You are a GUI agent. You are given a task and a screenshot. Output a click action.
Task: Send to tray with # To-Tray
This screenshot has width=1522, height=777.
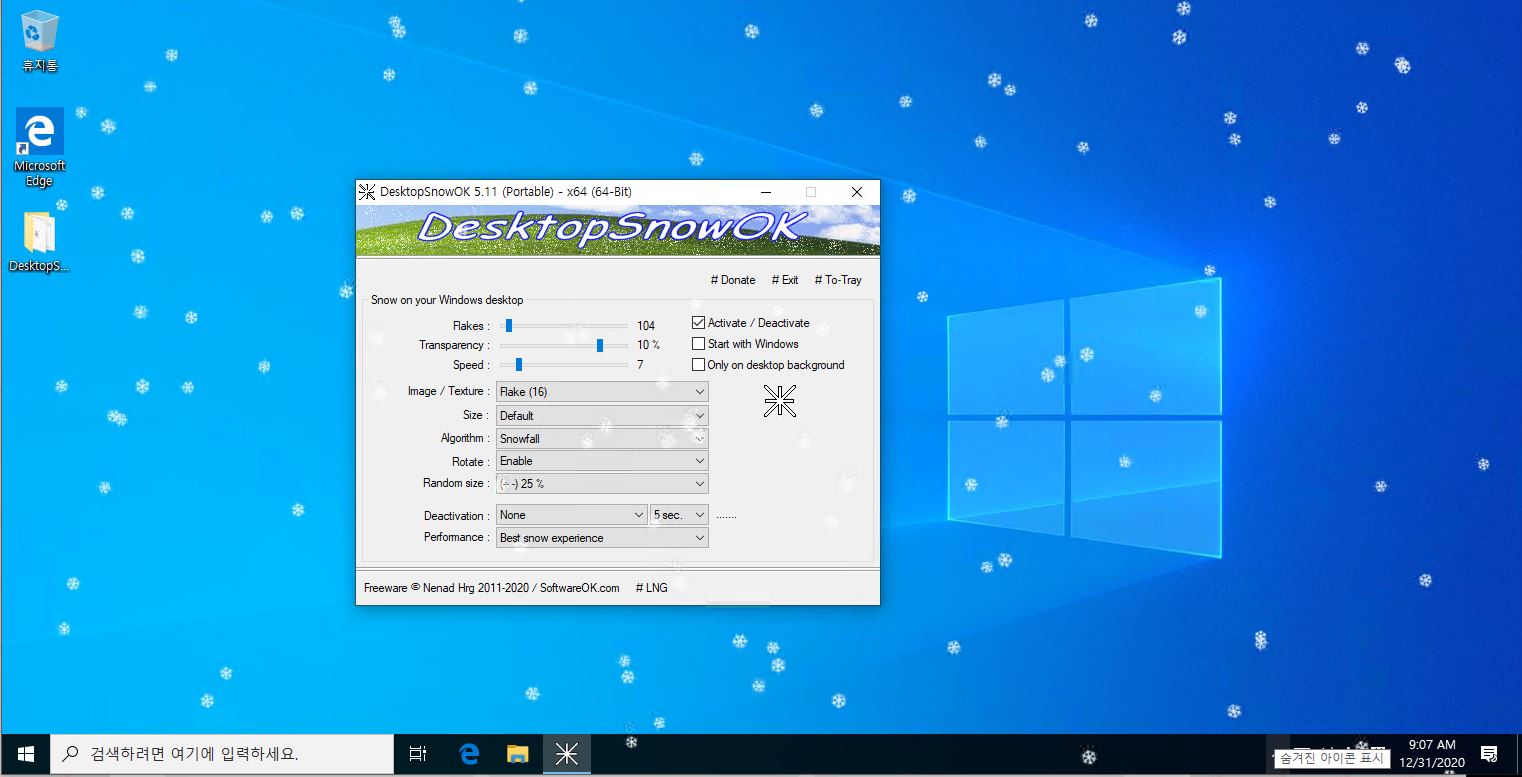point(838,280)
